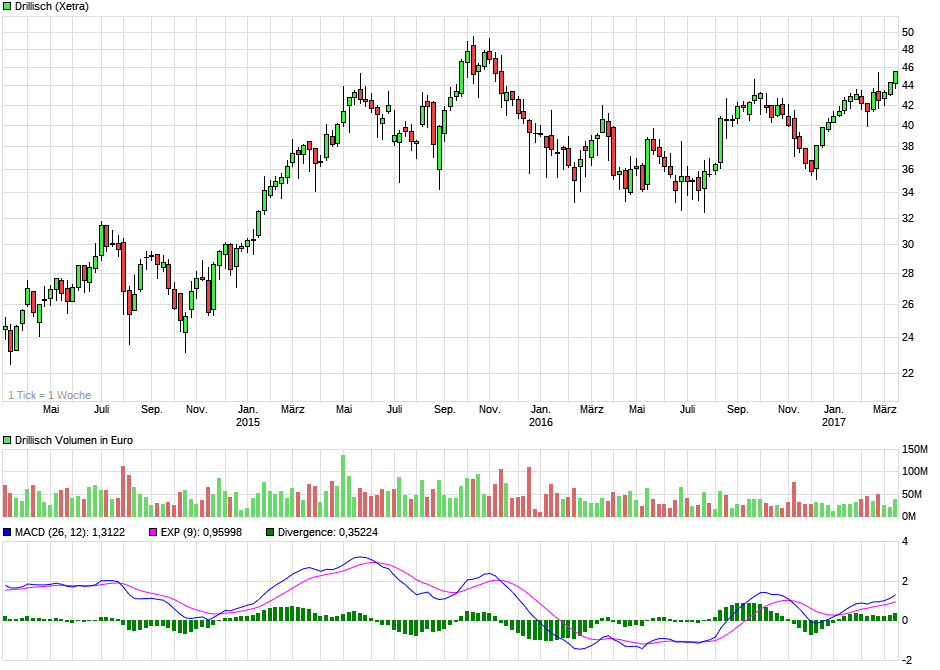
Task: Click the first 'Mai' label on the date axis
Action: 53,409
